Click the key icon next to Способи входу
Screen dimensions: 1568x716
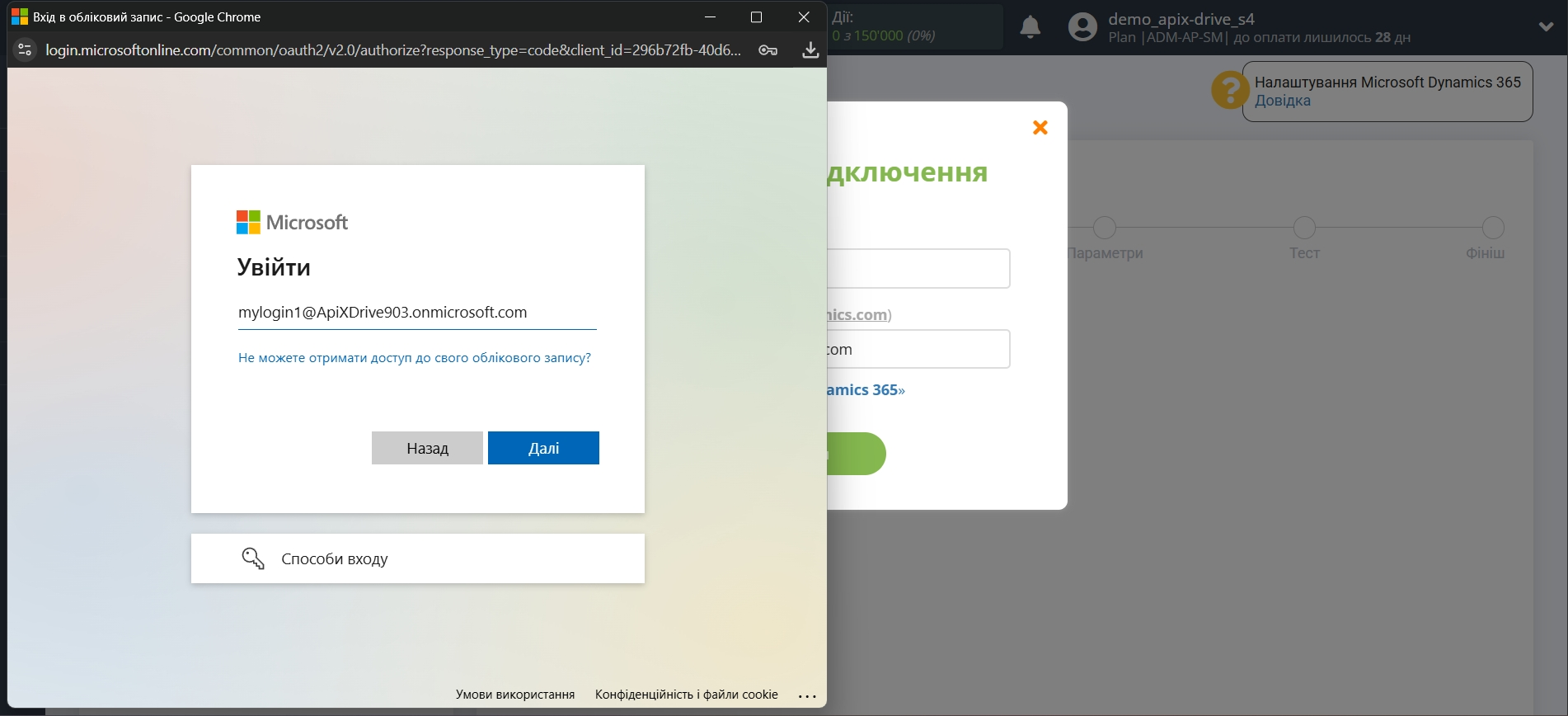pos(253,558)
